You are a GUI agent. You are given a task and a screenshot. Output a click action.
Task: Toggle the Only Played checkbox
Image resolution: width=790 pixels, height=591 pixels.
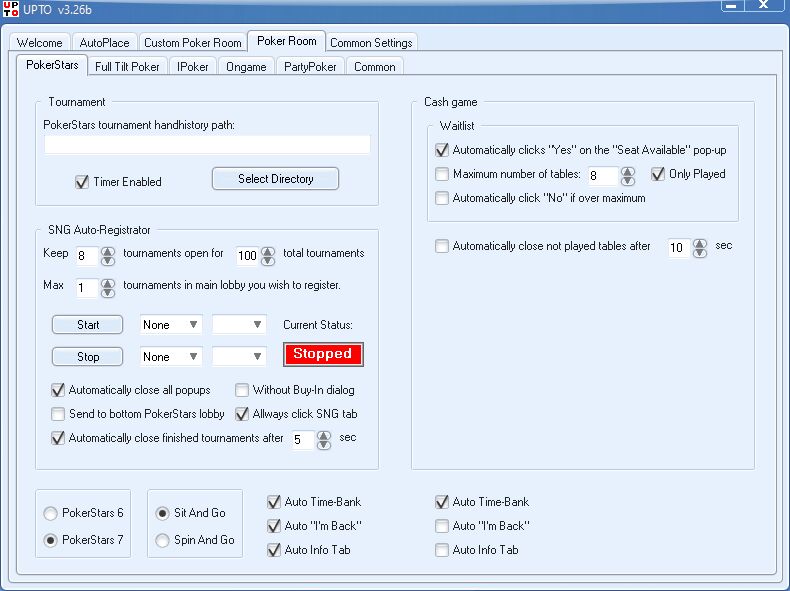point(658,174)
